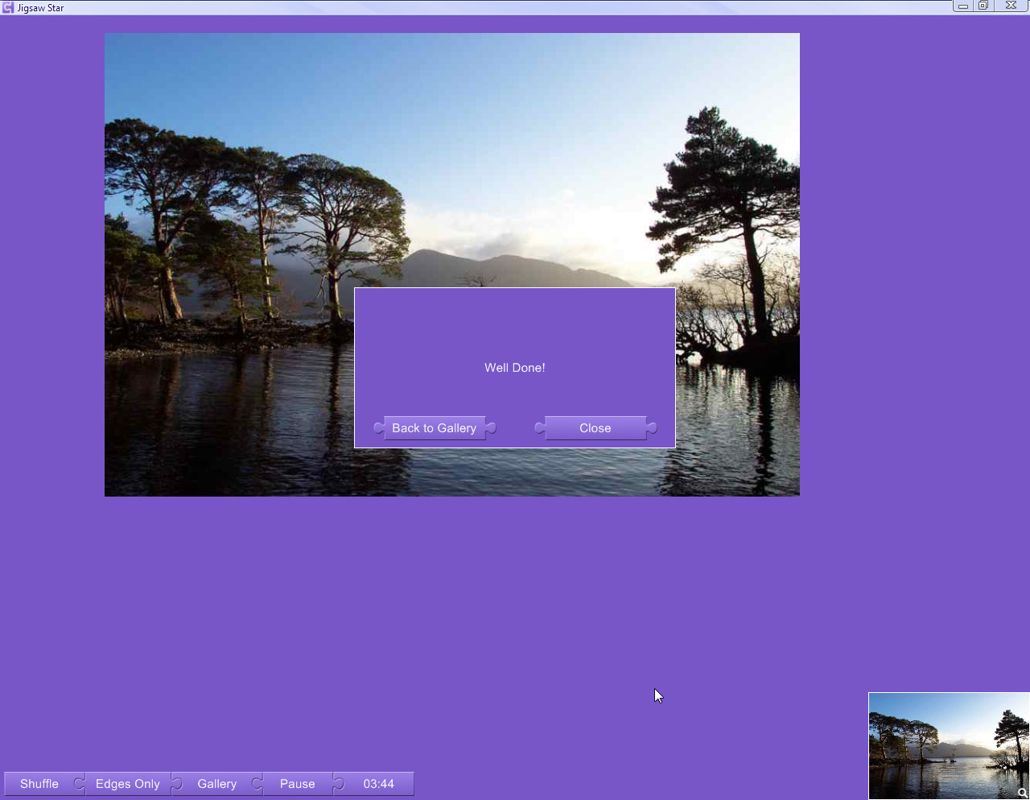
Task: Close the Jigsaw Star window
Action: click(1011, 6)
